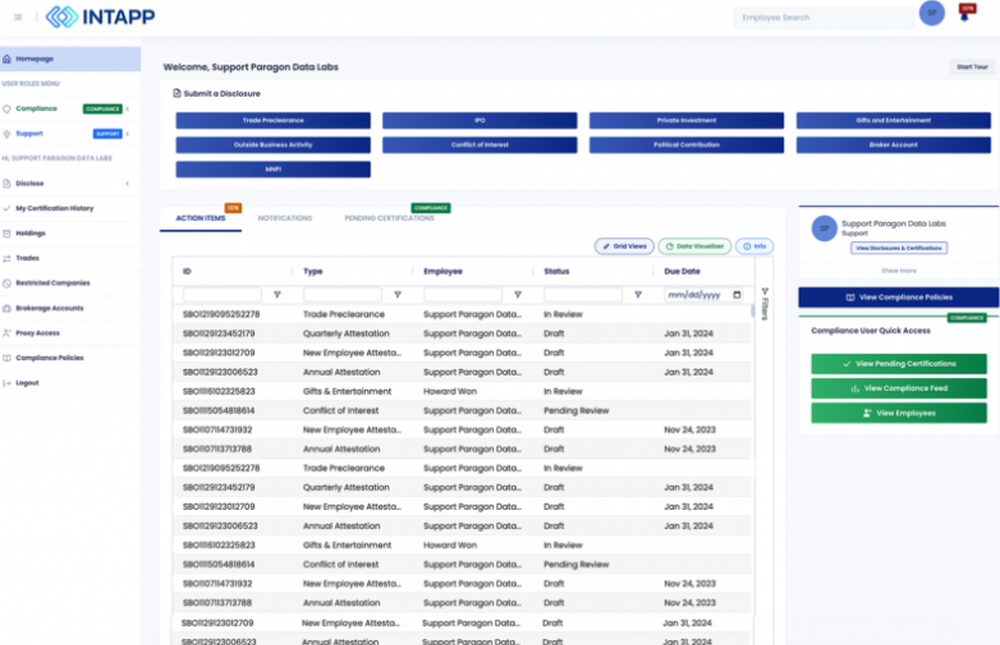Image resolution: width=1000 pixels, height=645 pixels.
Task: Click the Info button
Action: [754, 246]
